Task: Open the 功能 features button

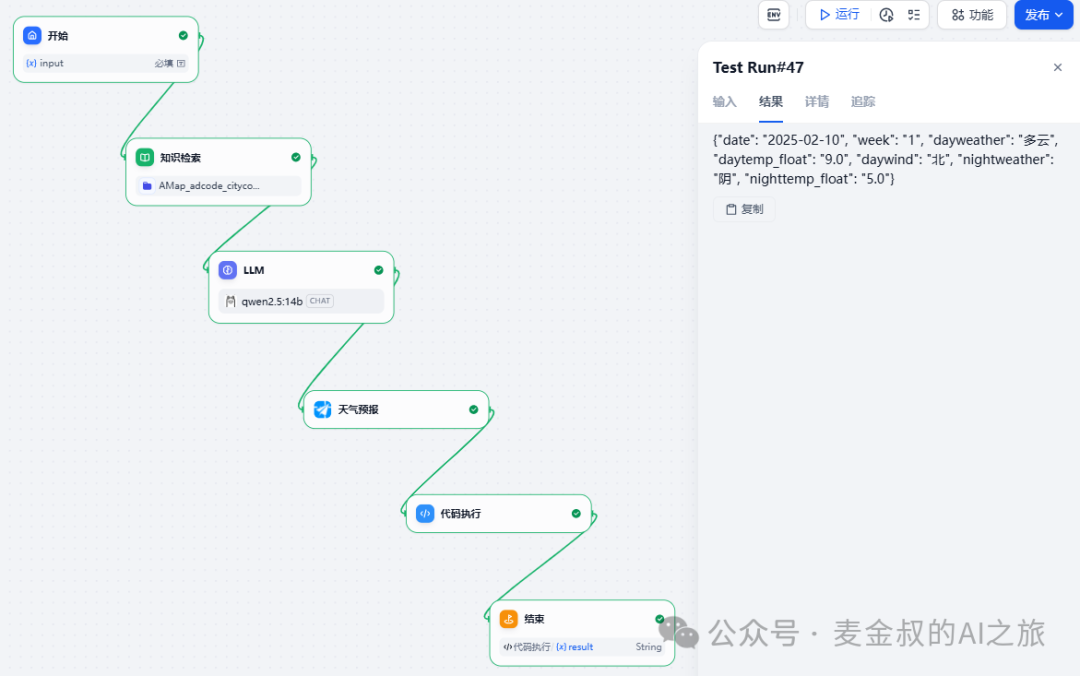Action: [x=972, y=15]
